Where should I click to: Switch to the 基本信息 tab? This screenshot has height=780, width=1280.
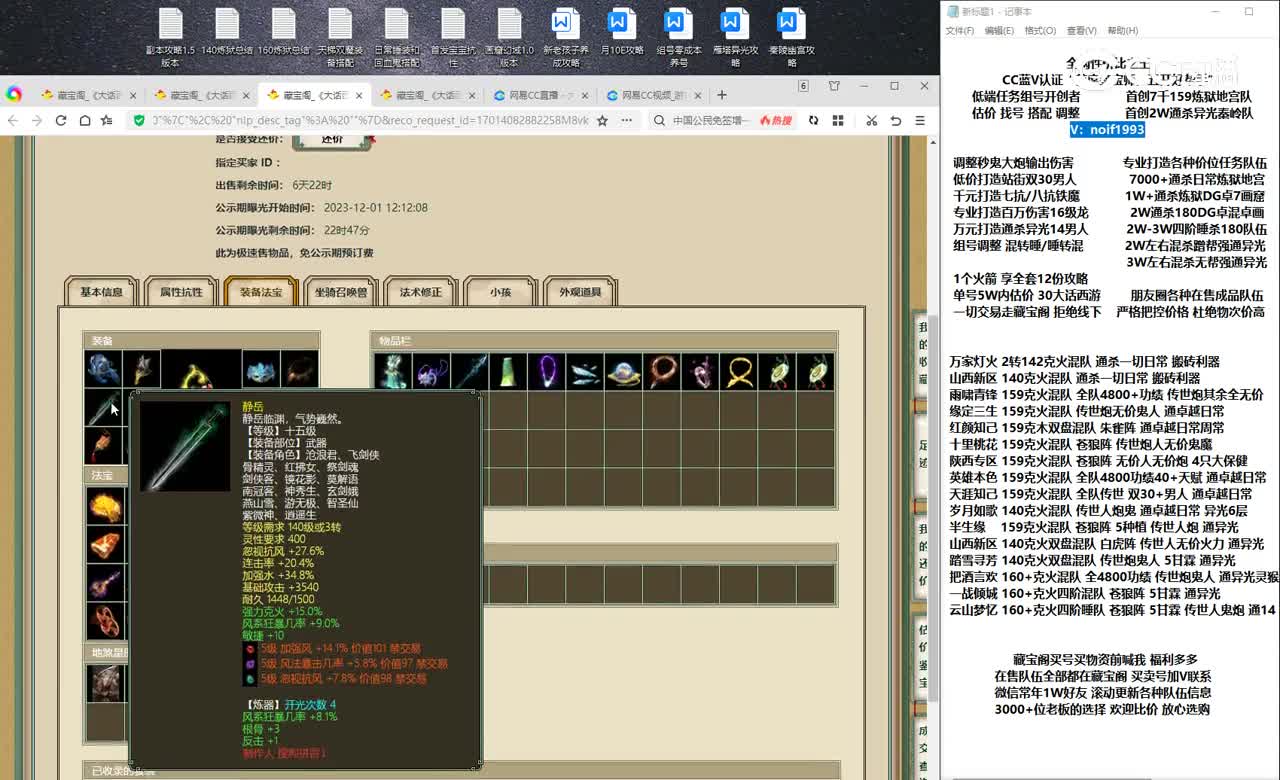101,292
